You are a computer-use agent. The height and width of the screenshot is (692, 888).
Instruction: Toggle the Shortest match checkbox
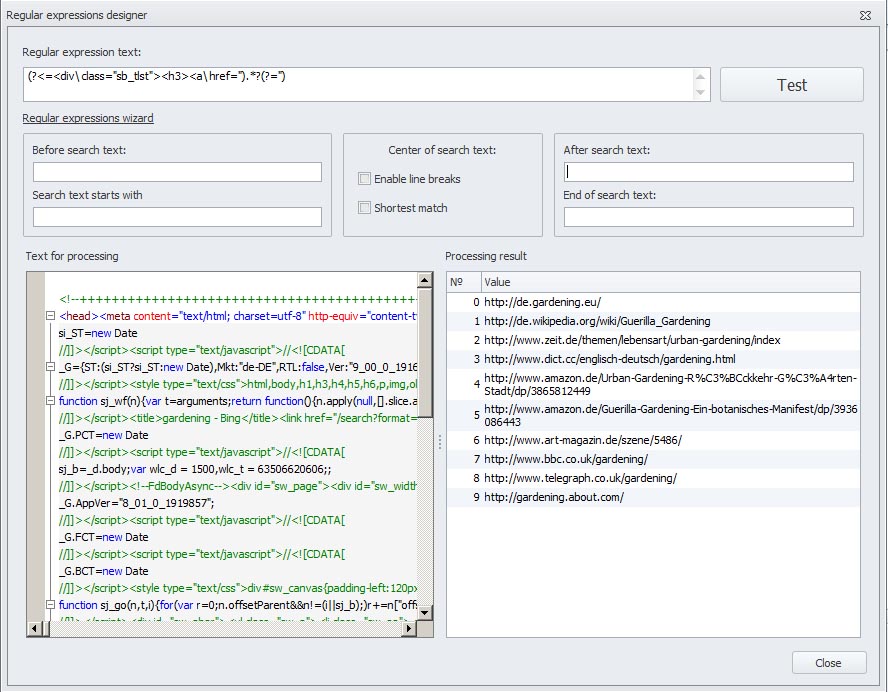coord(364,208)
